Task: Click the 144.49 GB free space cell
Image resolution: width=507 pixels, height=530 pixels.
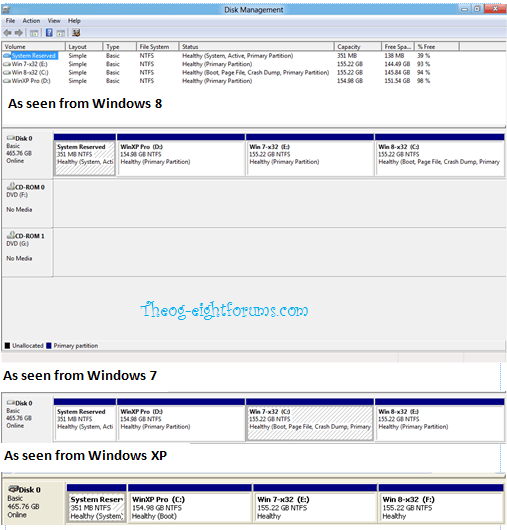Action: tap(397, 64)
